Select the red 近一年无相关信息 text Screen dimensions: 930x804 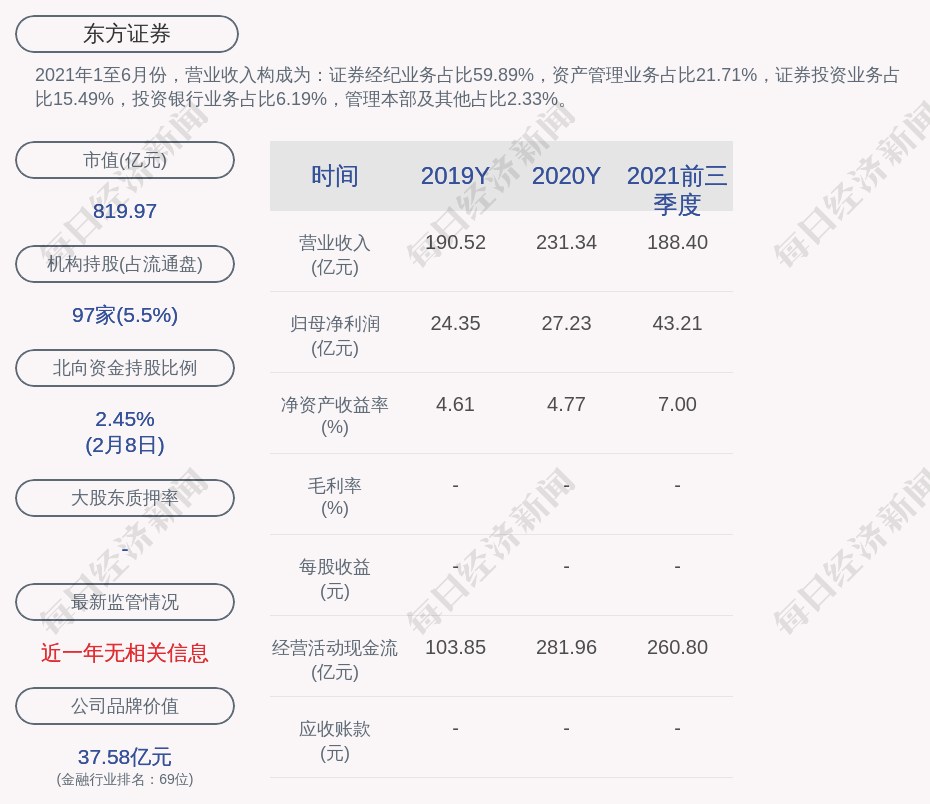[125, 653]
